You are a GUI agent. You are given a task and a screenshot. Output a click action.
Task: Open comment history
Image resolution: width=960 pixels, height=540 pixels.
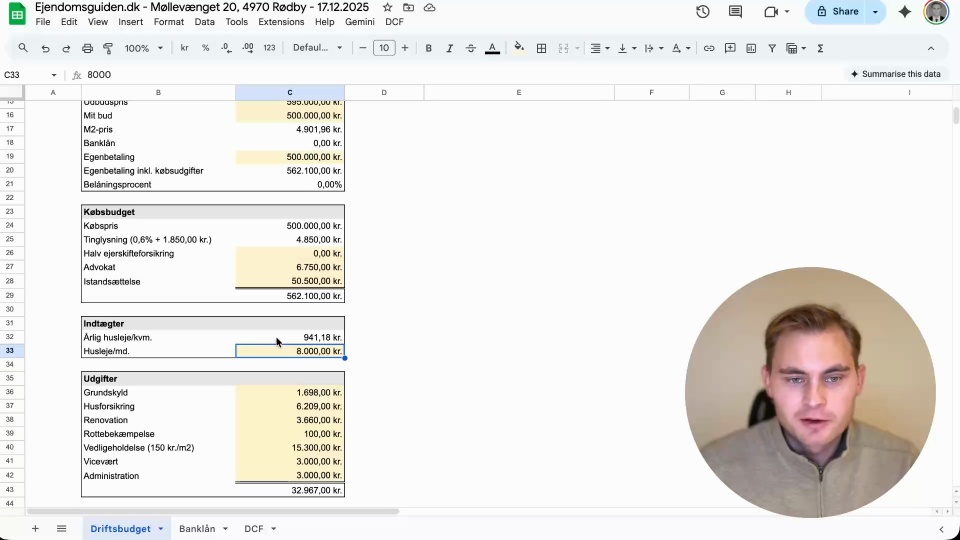click(735, 12)
